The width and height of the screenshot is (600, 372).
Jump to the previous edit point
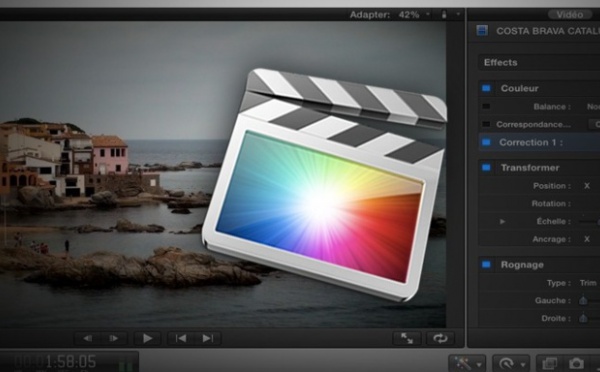click(x=181, y=338)
